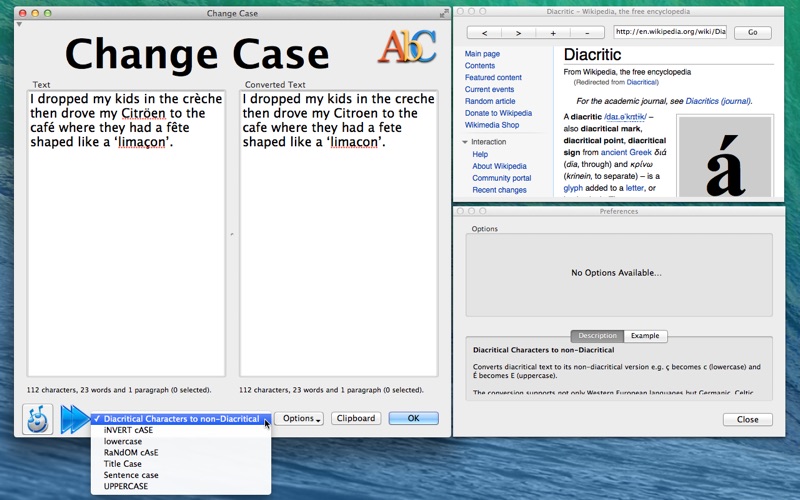Click the fullscreen arrows icon in Change Case title bar

coord(444,13)
